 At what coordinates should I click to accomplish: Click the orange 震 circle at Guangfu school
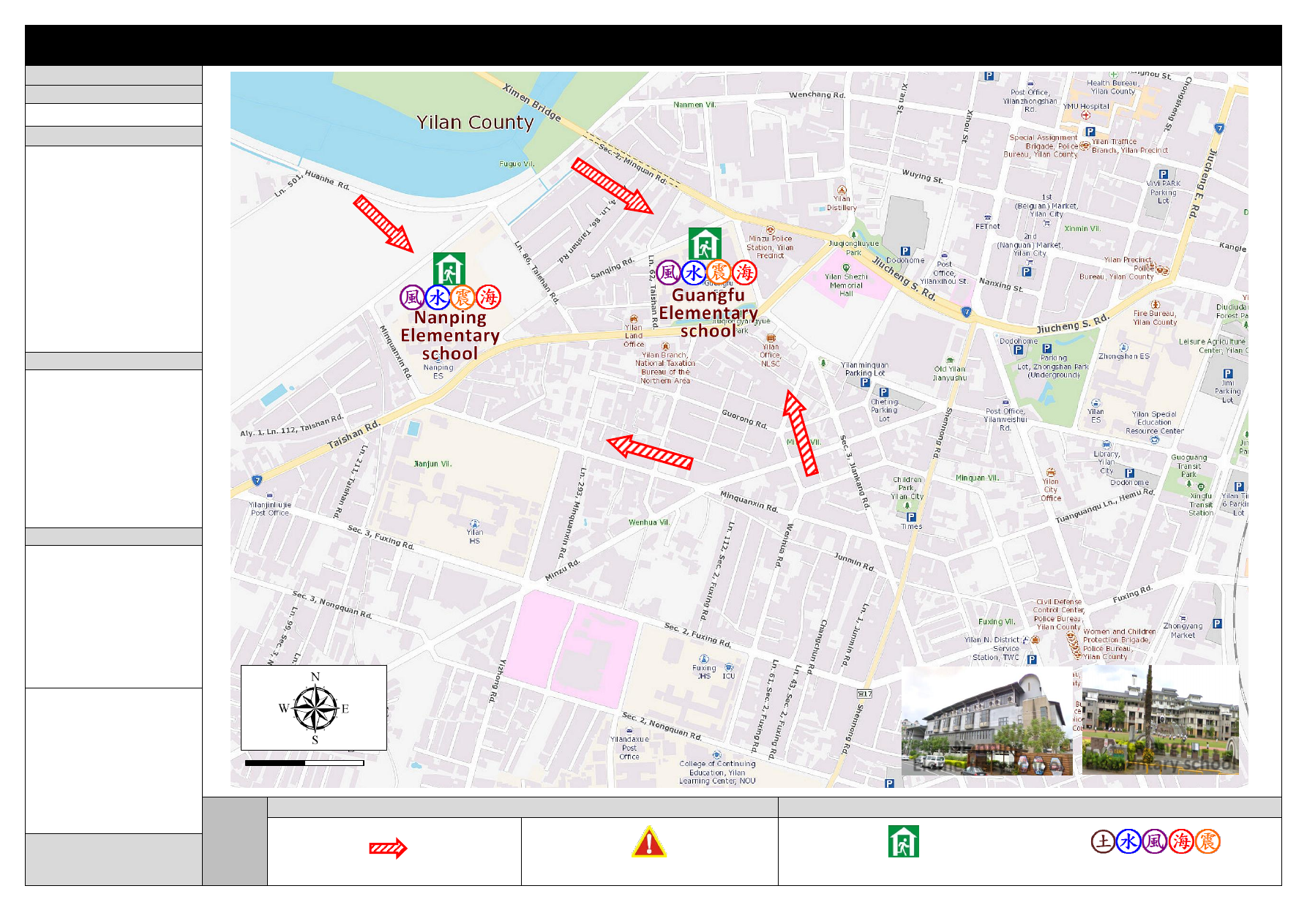pos(719,273)
